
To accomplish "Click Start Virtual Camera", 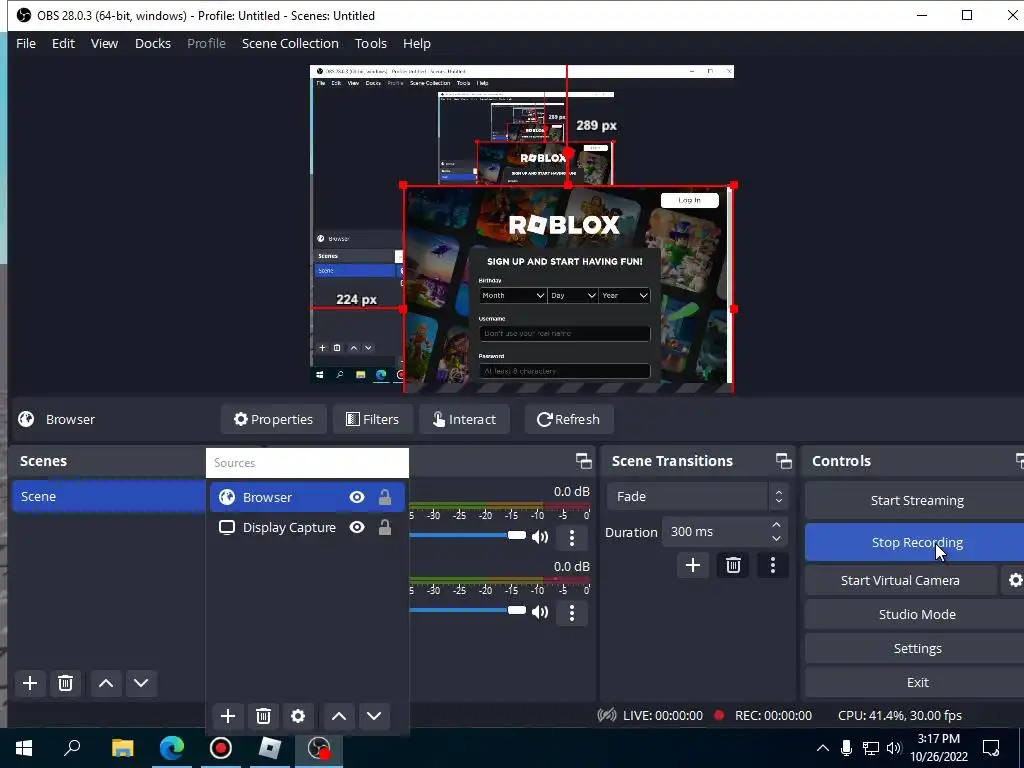I will (900, 580).
